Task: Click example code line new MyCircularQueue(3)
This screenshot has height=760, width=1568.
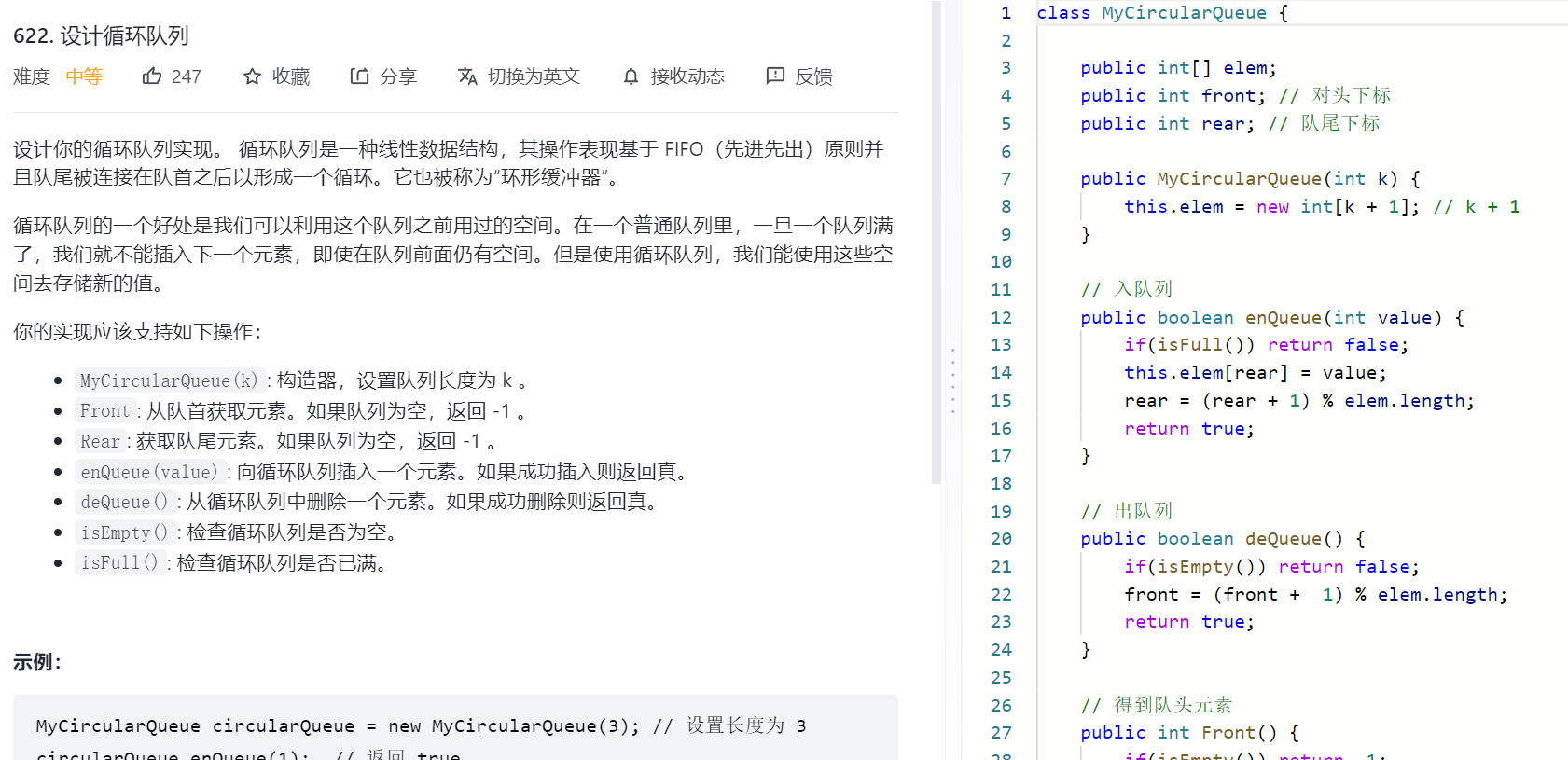Action: click(421, 725)
